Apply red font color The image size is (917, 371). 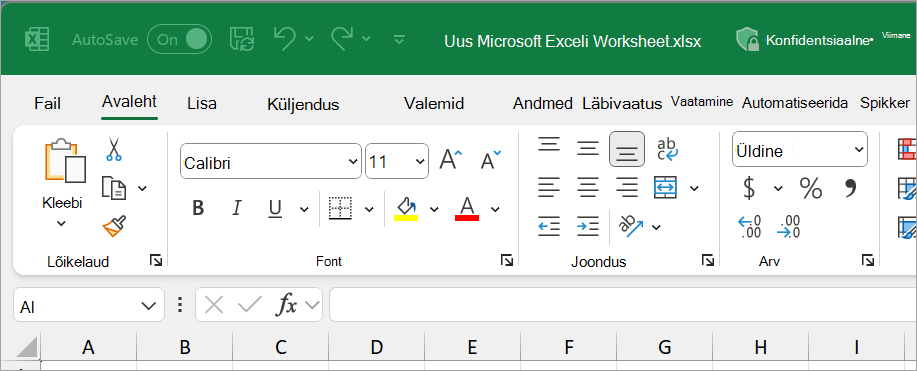click(467, 208)
